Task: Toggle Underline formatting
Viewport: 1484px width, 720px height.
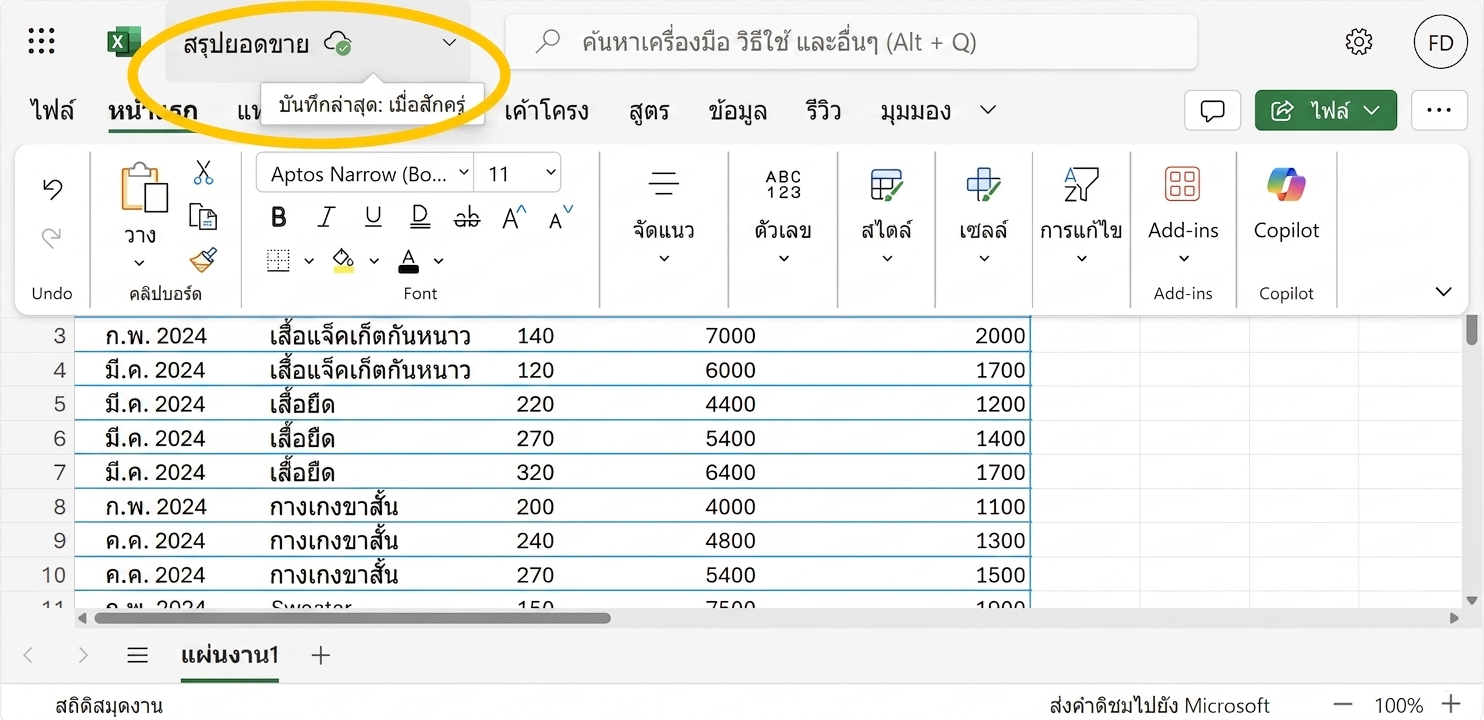Action: [x=373, y=217]
